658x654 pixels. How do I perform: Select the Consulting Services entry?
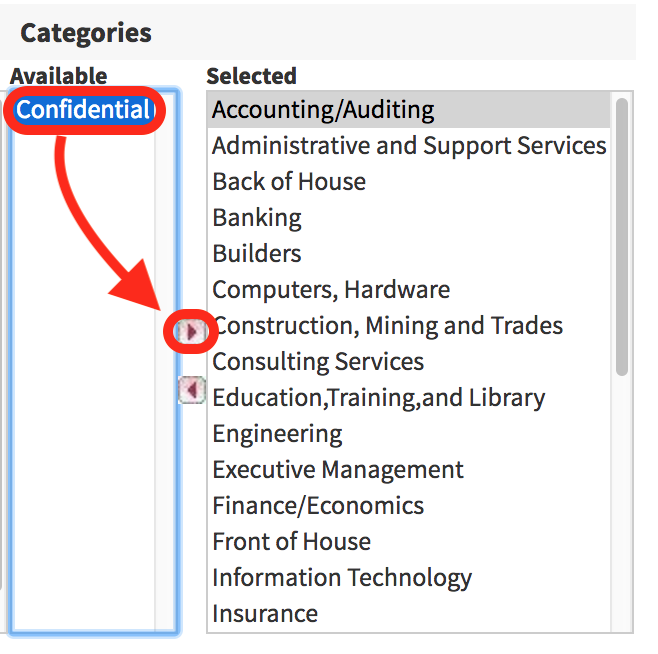pos(318,362)
